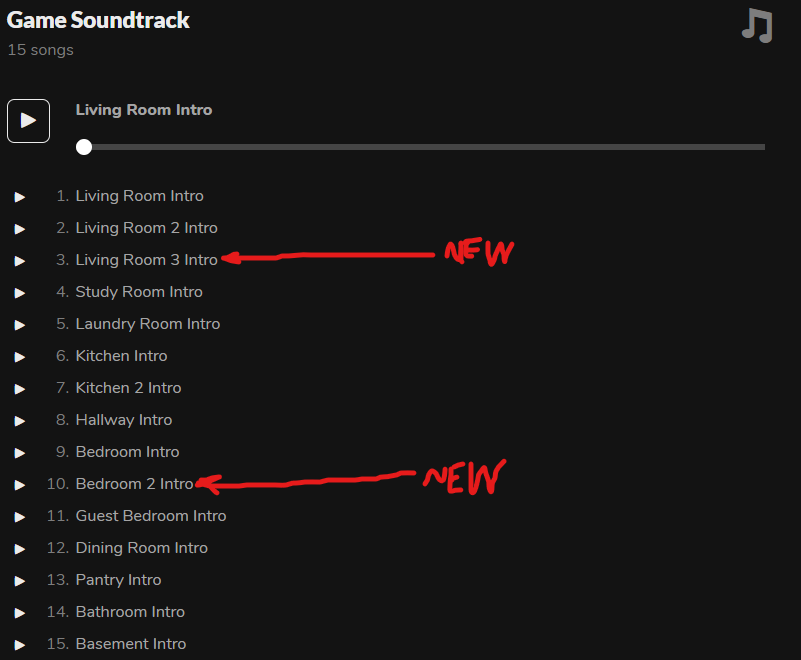801x660 pixels.
Task: Click the playback progress slider handle
Action: [84, 147]
